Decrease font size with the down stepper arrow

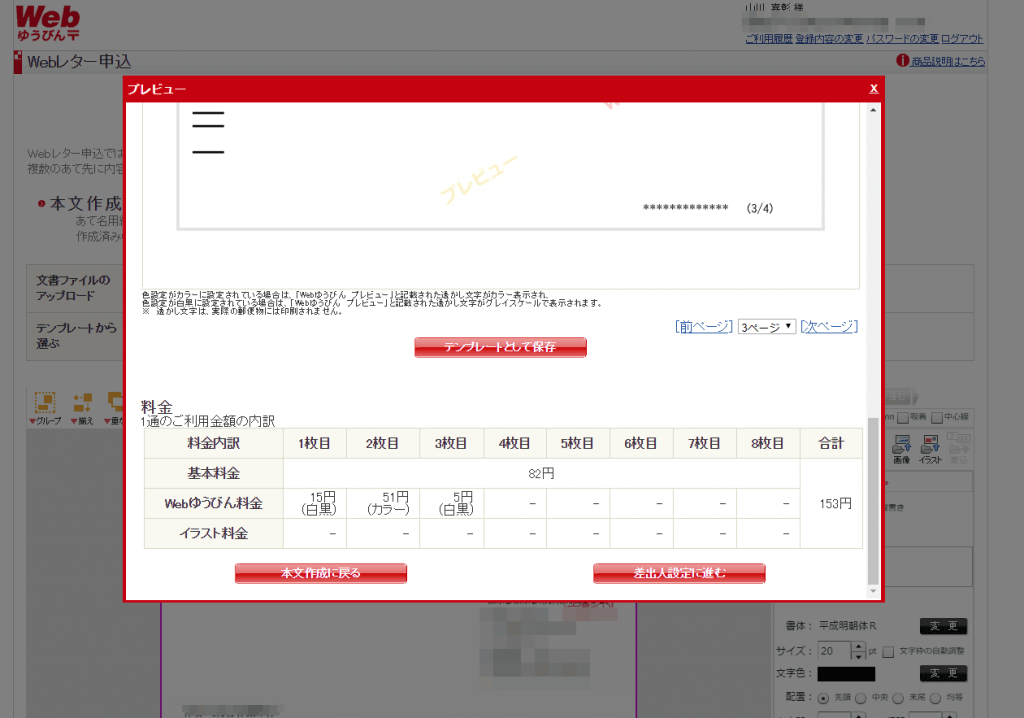(859, 656)
